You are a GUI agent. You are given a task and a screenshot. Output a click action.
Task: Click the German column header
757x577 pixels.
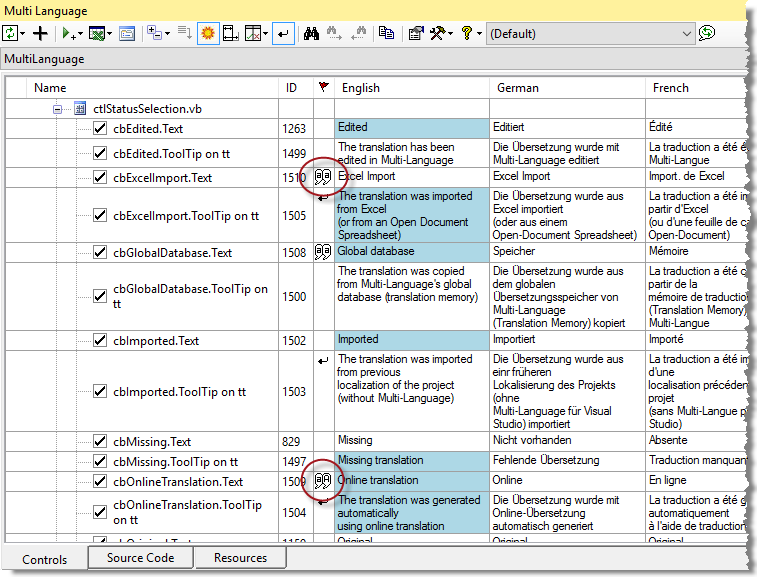[517, 88]
